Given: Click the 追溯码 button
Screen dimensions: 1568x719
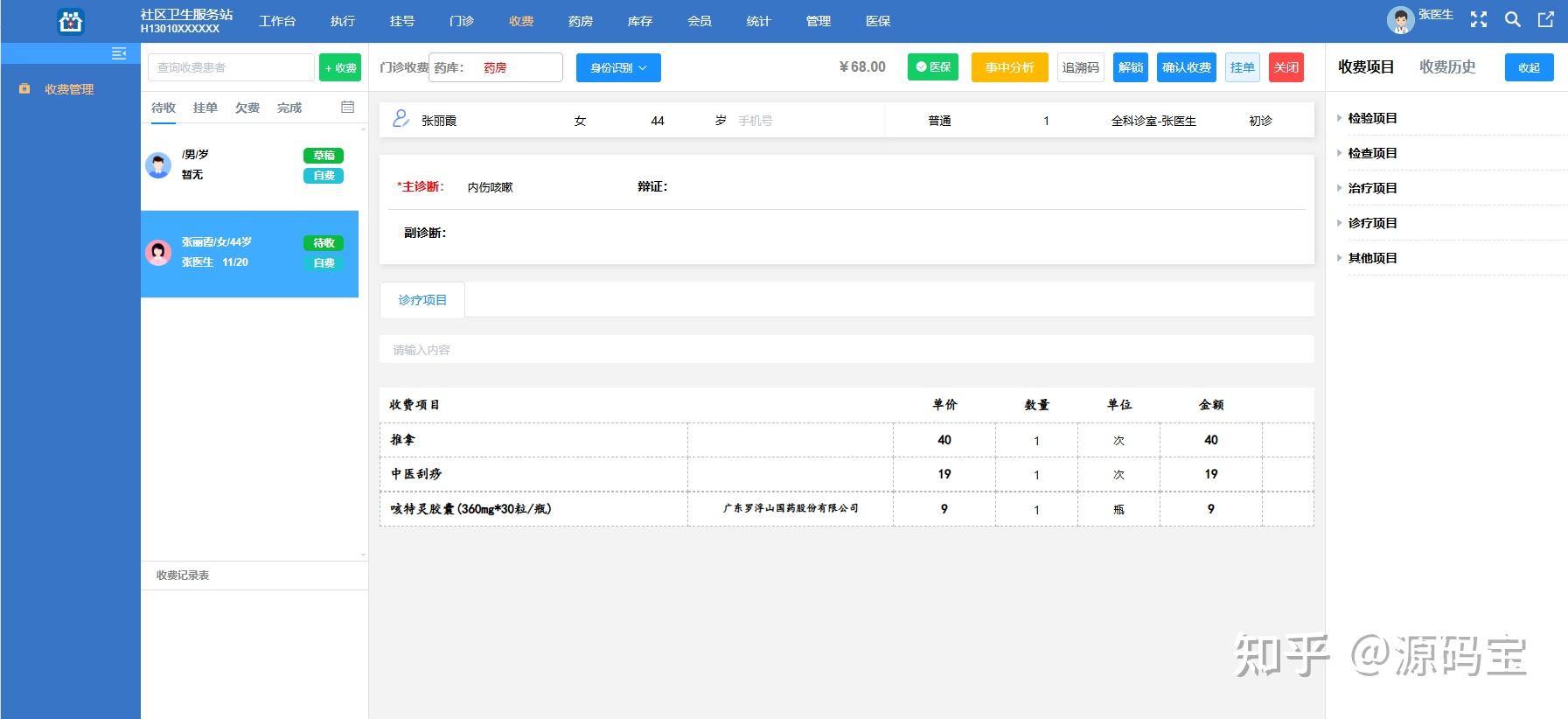Looking at the screenshot, I should click(1081, 67).
